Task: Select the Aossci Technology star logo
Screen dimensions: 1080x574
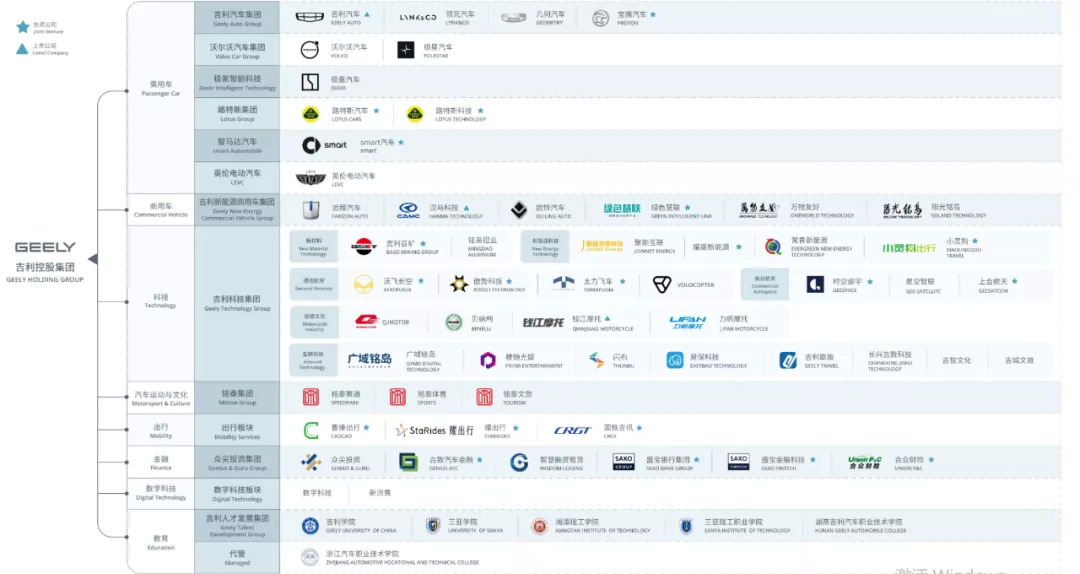Action: 459,284
